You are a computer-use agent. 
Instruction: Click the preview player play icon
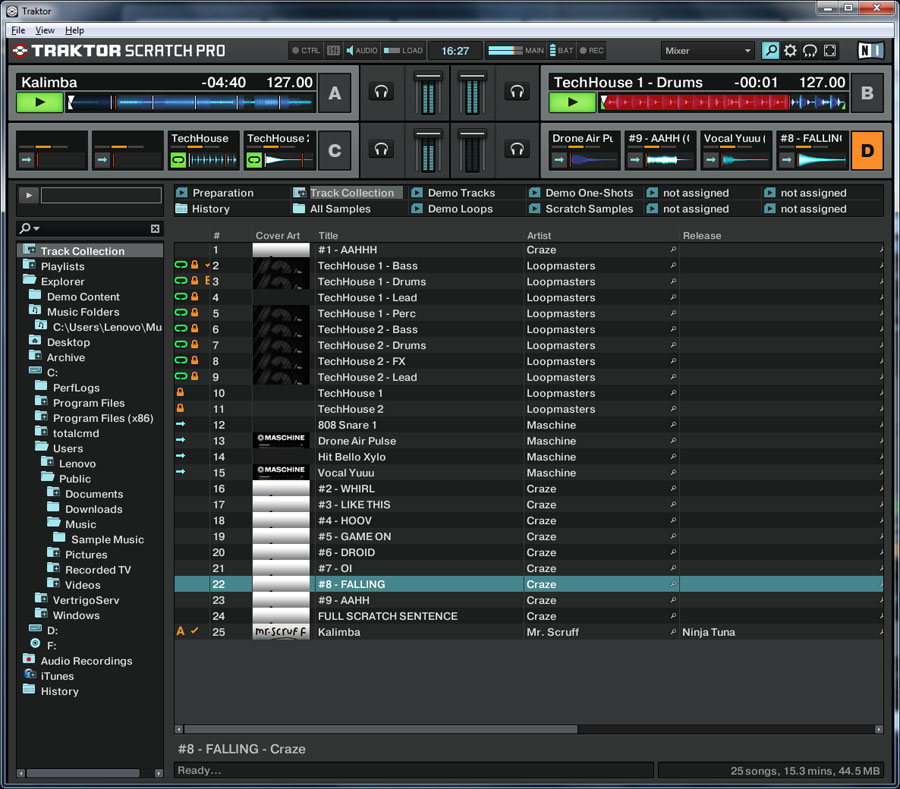[x=29, y=196]
